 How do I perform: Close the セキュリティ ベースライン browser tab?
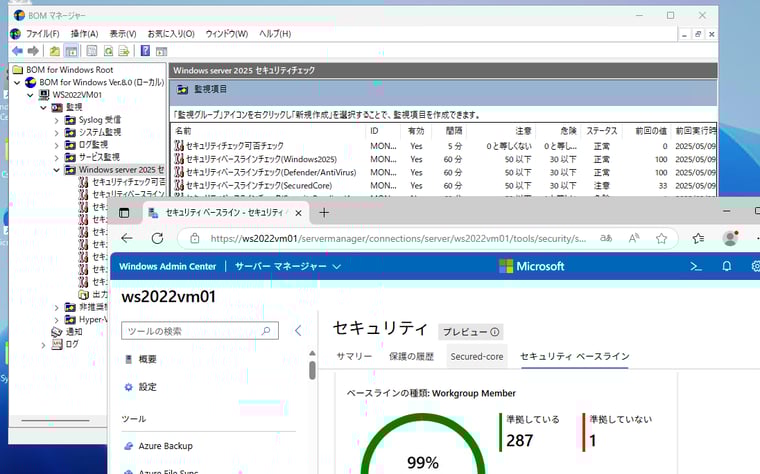pos(299,213)
